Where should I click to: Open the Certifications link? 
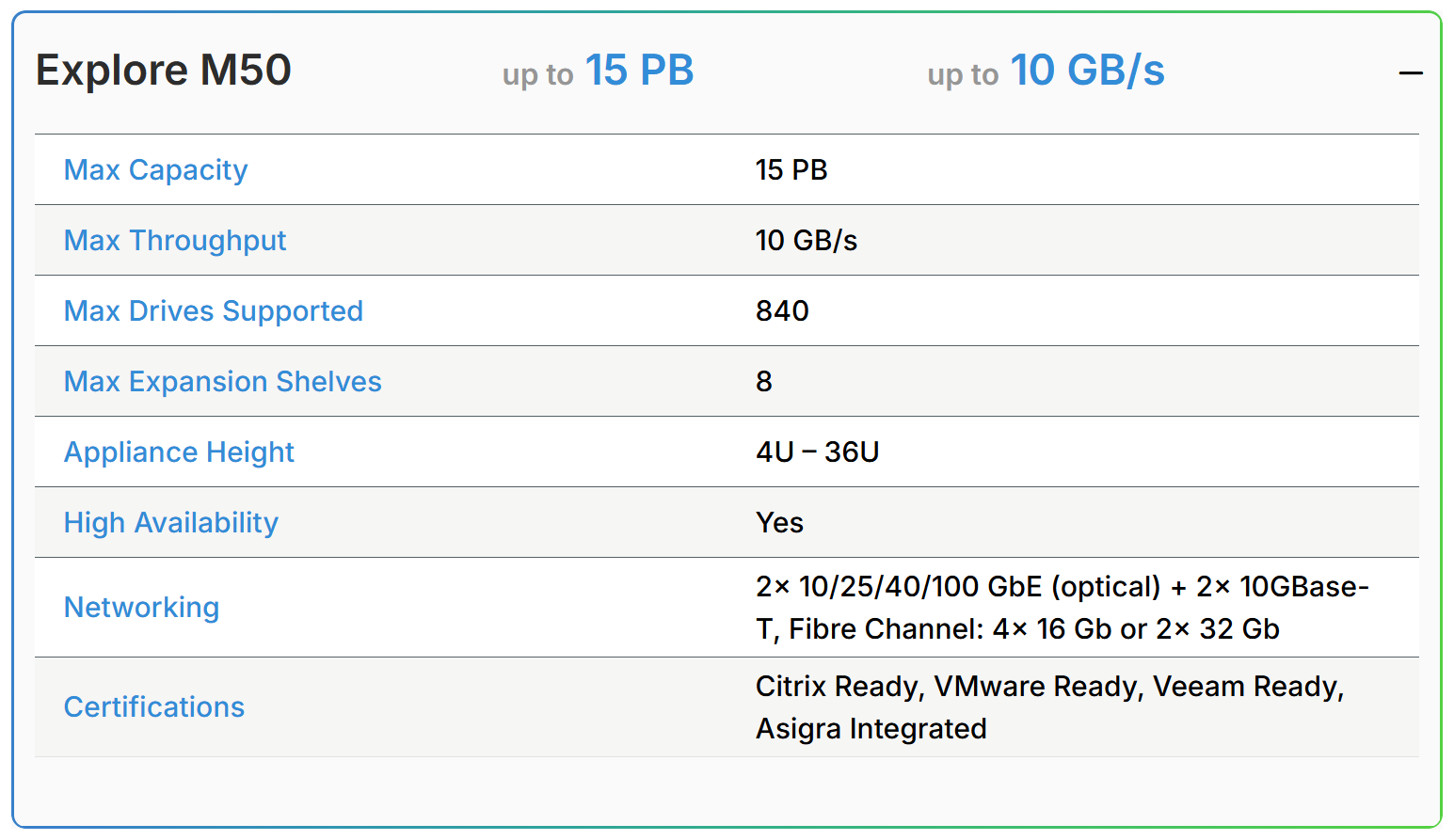[x=154, y=707]
